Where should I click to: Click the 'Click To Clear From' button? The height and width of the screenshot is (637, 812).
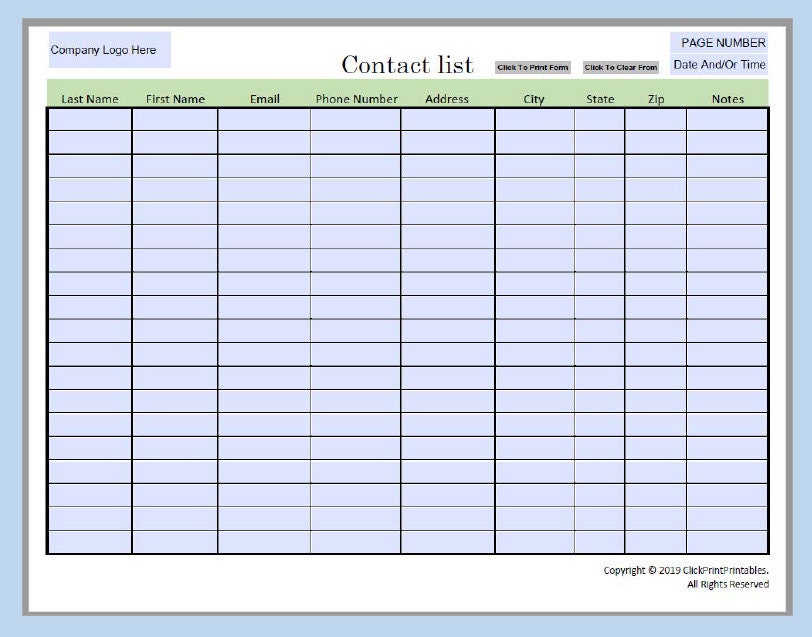[620, 67]
